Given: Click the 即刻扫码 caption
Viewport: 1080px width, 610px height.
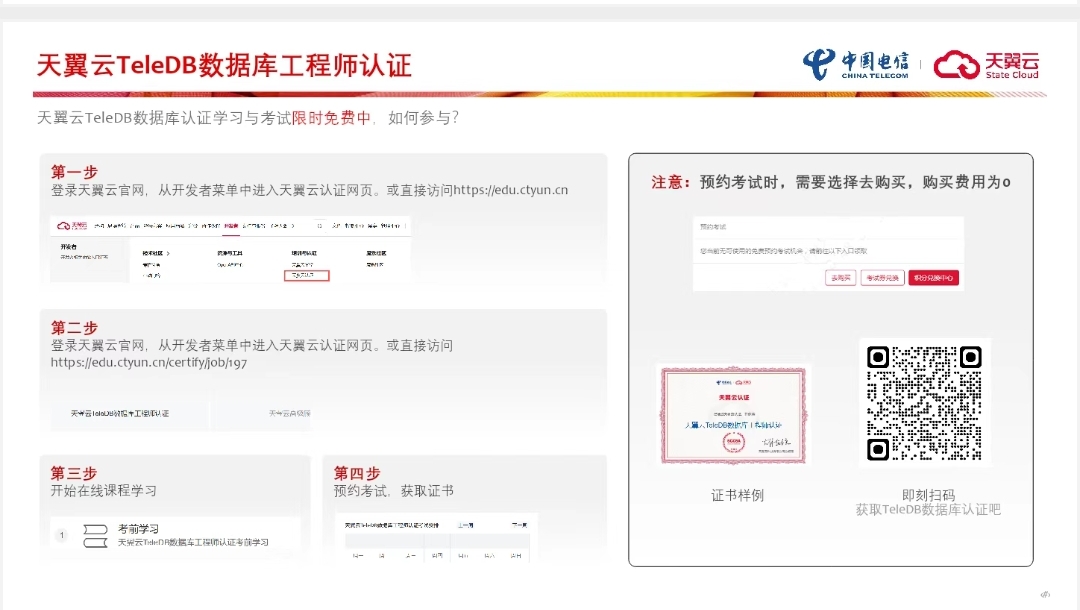Looking at the screenshot, I should point(928,495).
